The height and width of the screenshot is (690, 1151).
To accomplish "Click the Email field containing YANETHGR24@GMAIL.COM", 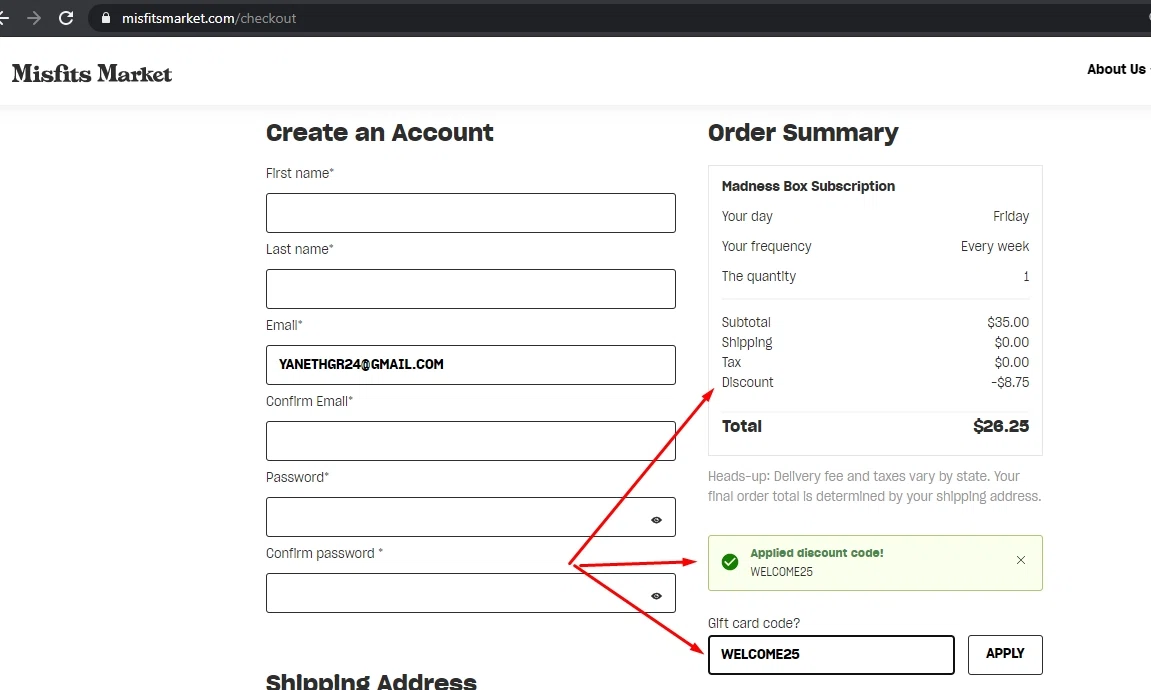I will (x=471, y=365).
